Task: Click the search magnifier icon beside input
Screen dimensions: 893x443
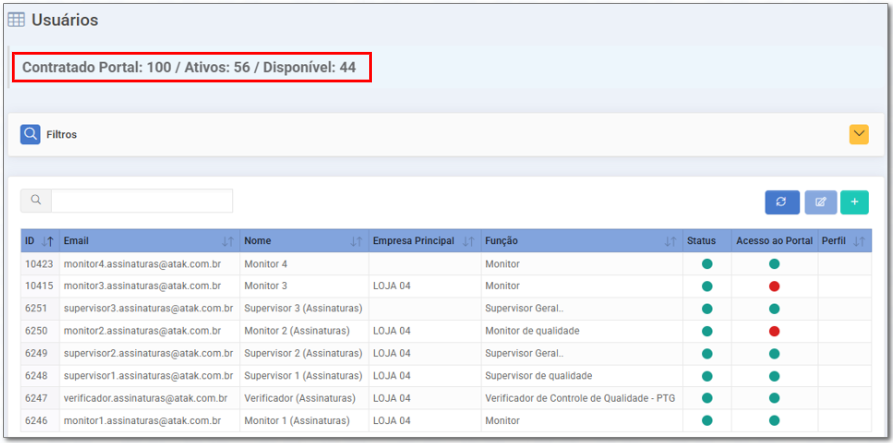Action: [x=36, y=201]
